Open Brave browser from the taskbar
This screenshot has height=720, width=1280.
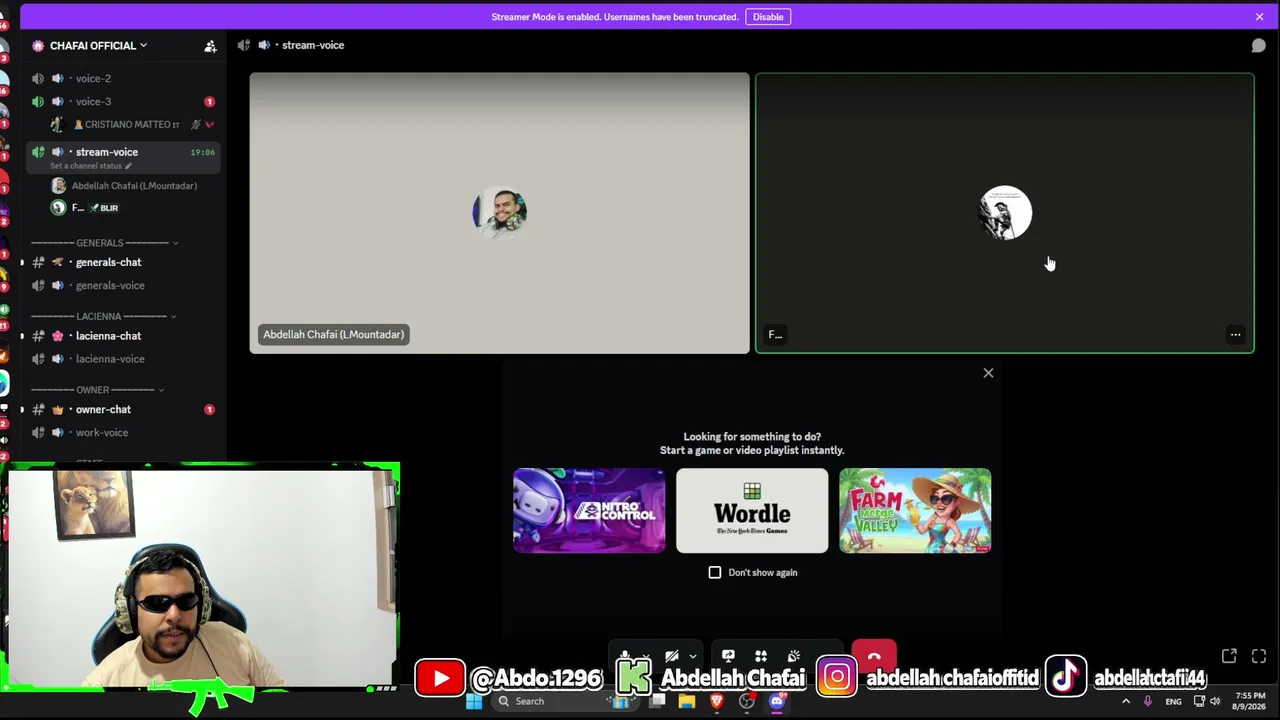tap(716, 702)
